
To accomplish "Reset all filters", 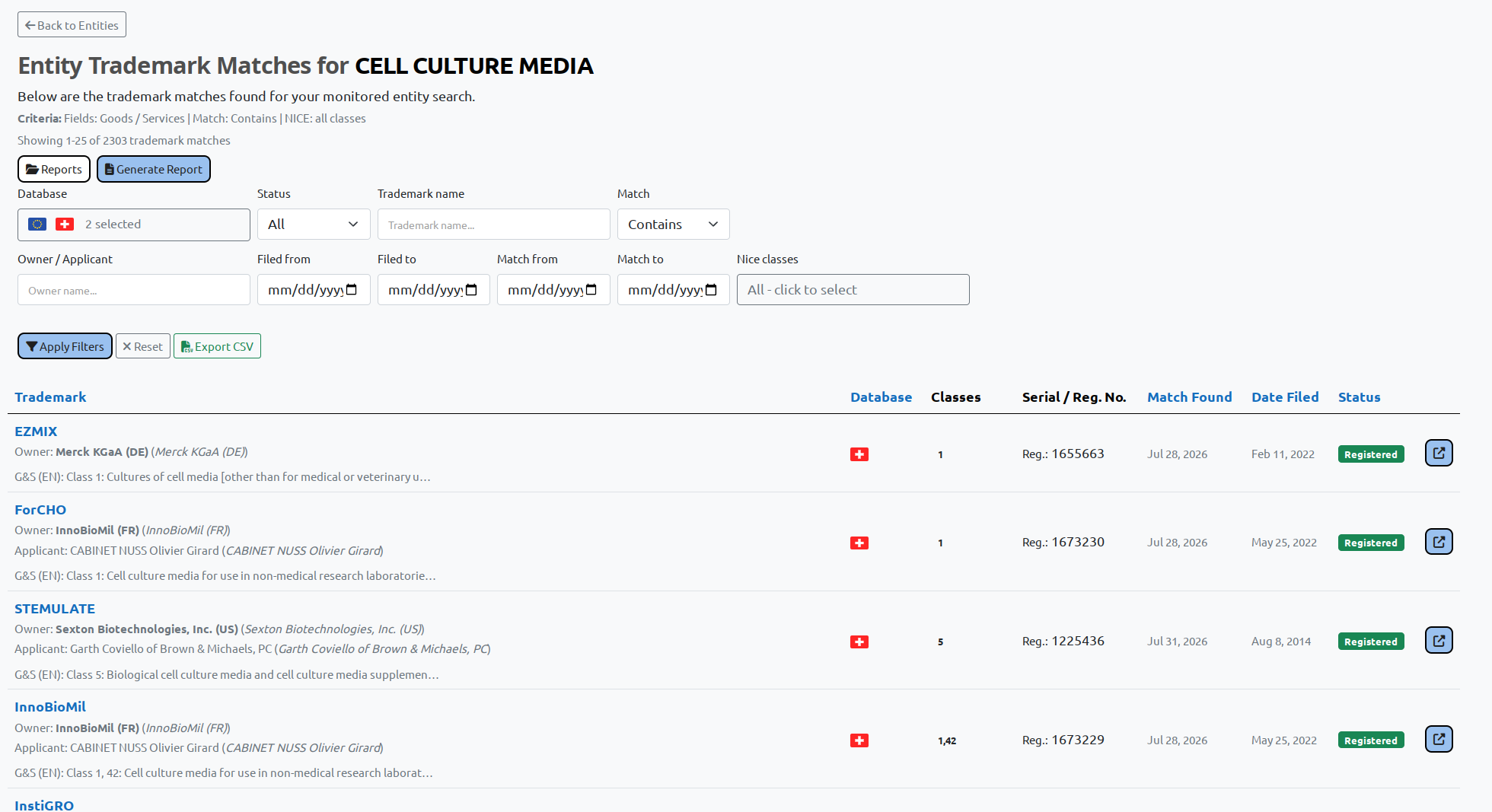I will coord(143,346).
